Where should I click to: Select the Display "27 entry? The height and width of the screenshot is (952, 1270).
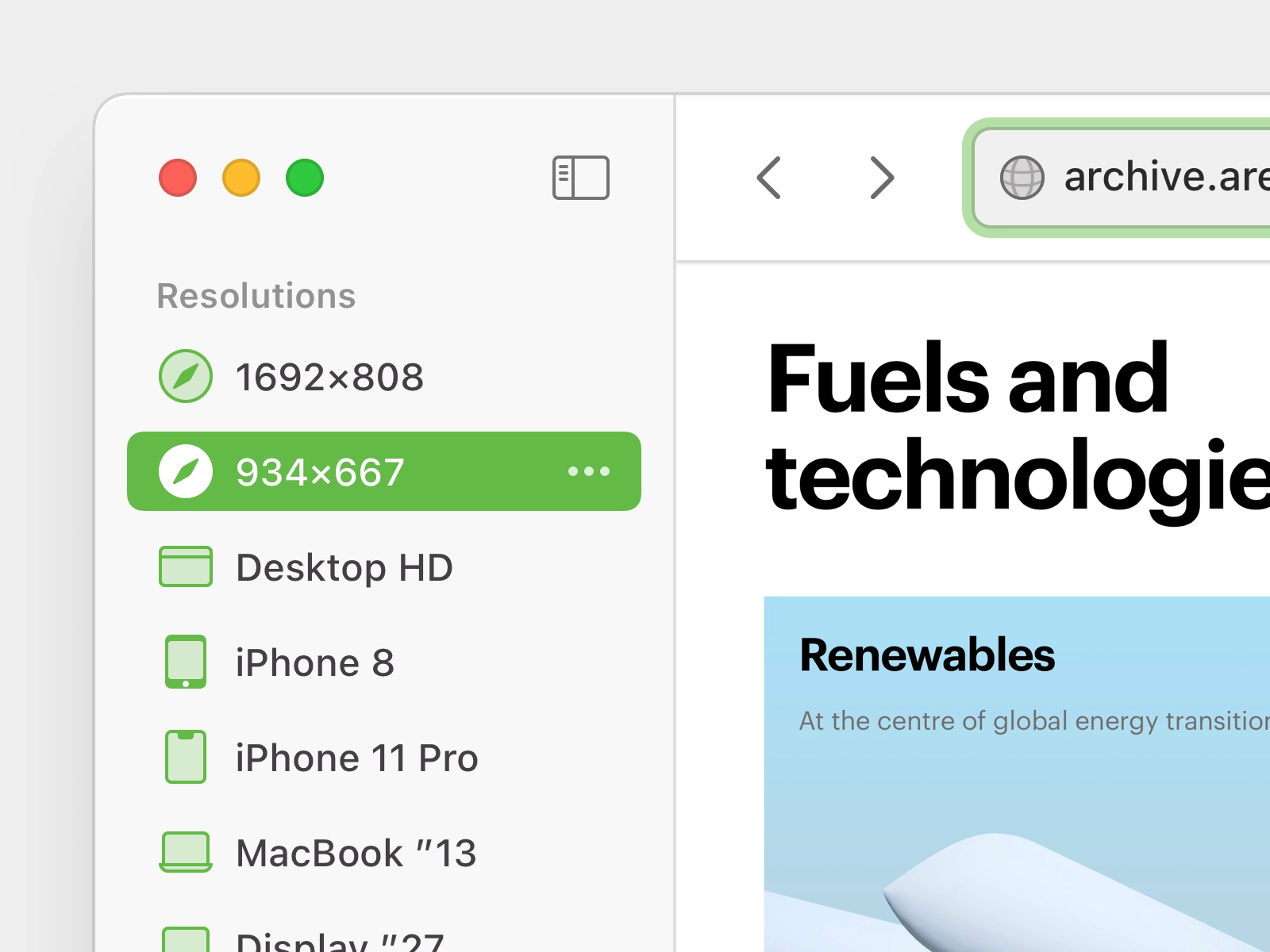[340, 942]
